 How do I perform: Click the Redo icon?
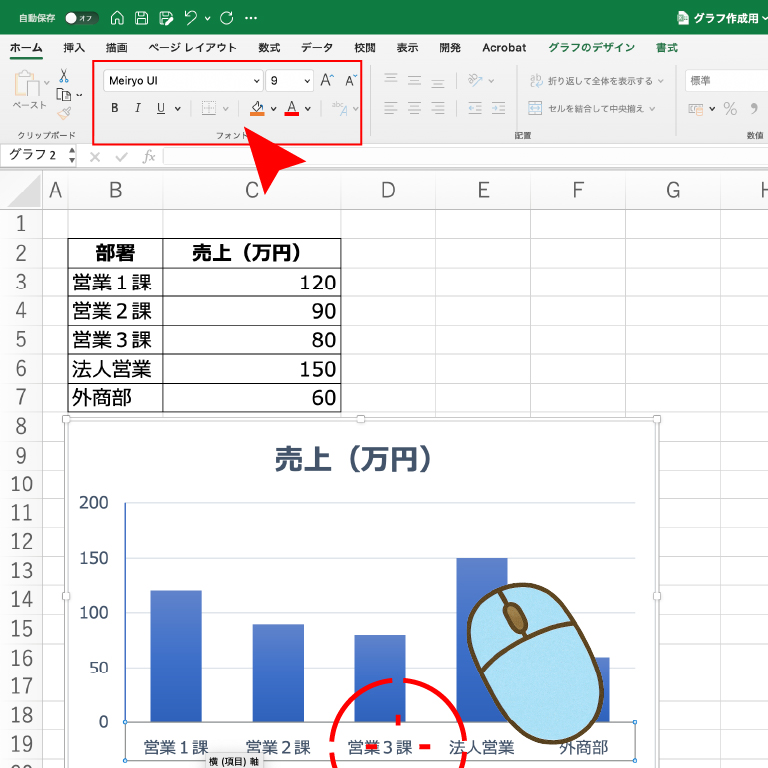pos(226,18)
